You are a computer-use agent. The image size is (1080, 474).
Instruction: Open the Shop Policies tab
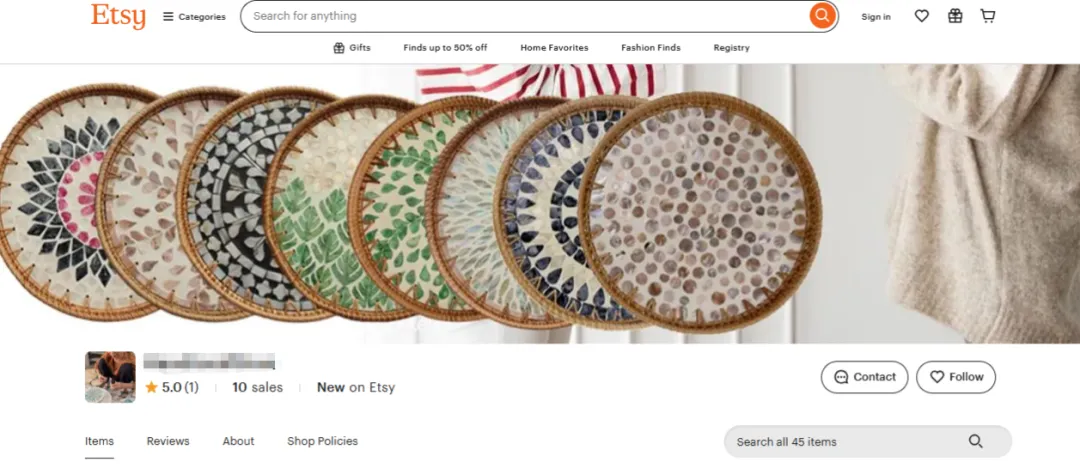[322, 441]
